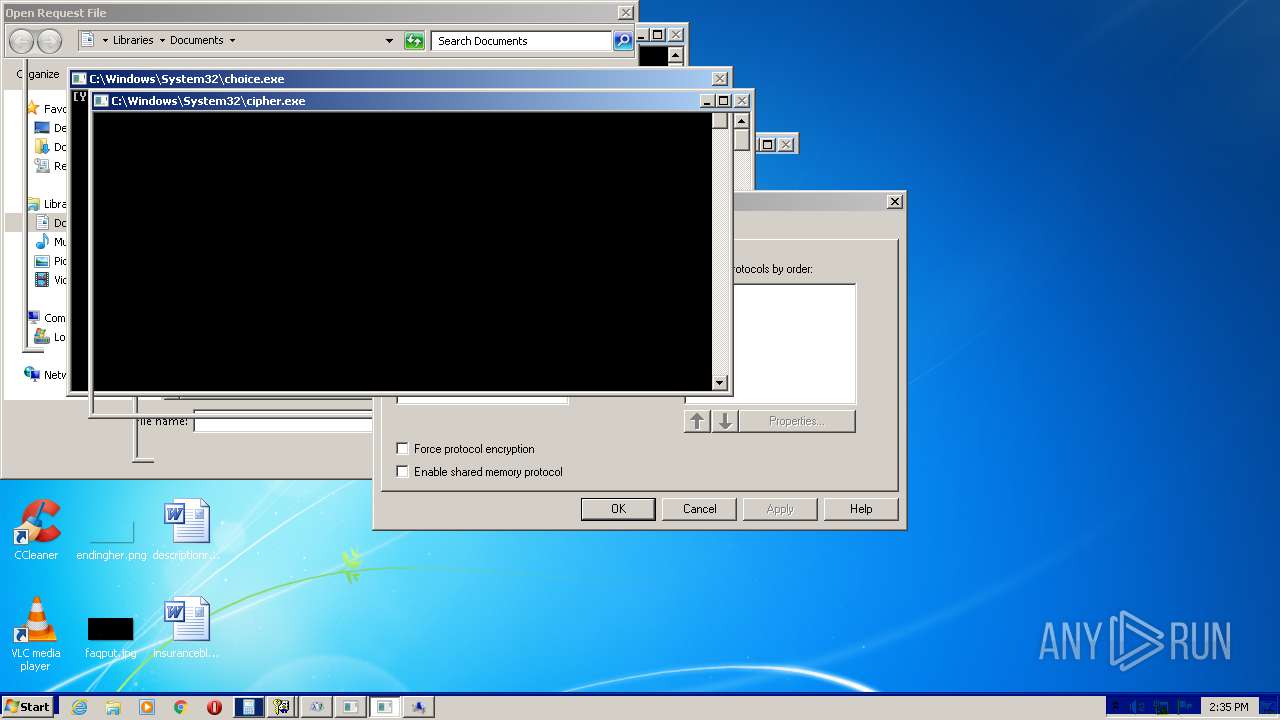Click the Cancel button
This screenshot has width=1280, height=720.
(699, 509)
